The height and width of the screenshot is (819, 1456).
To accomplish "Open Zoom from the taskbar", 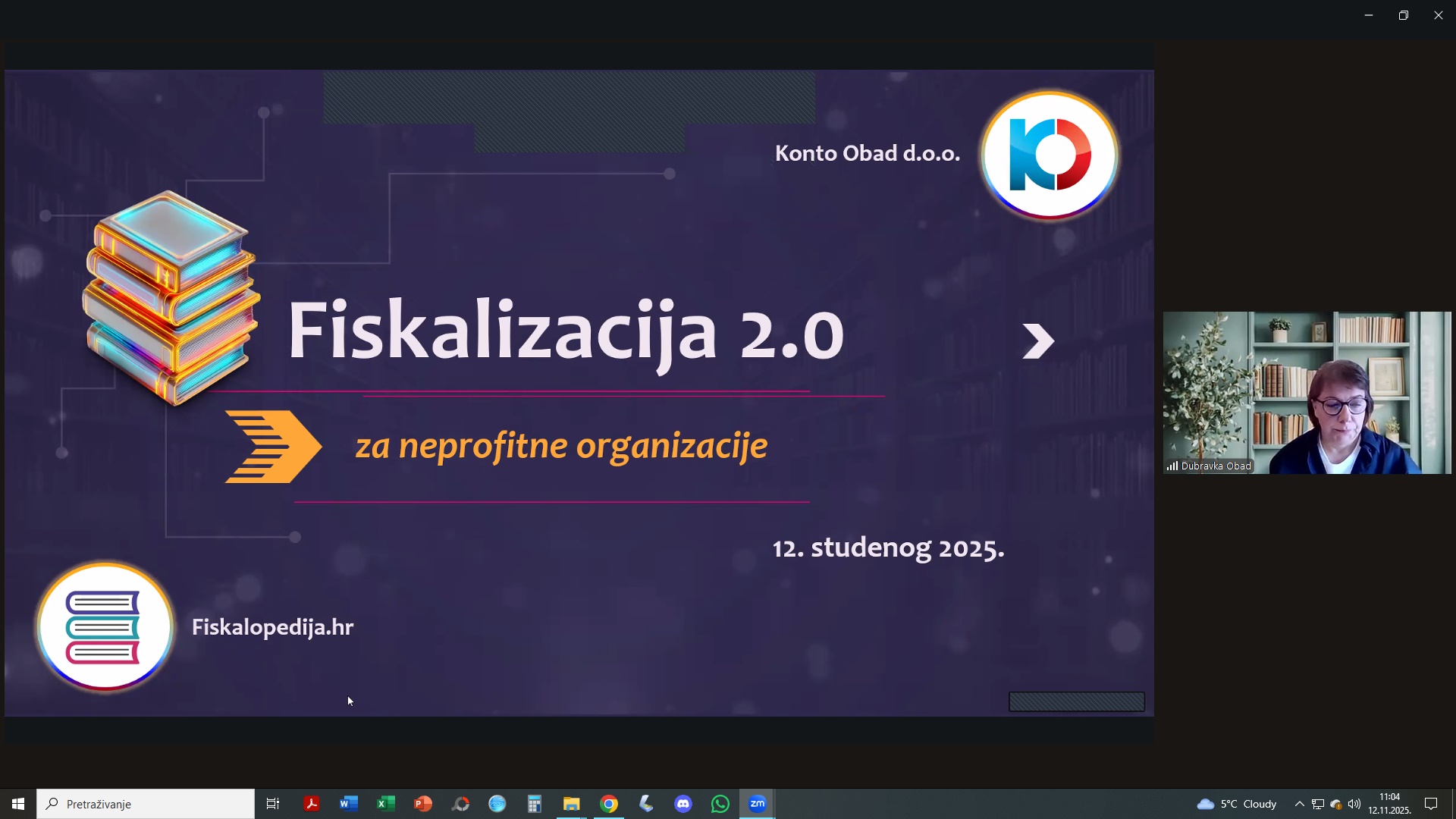I will click(757, 804).
